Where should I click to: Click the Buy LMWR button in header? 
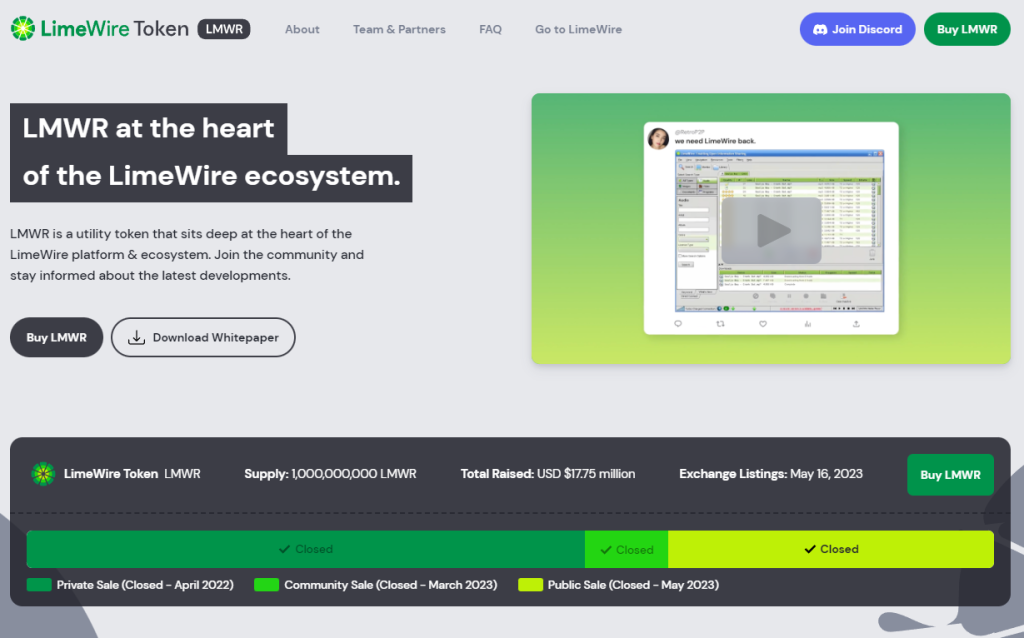coord(967,29)
